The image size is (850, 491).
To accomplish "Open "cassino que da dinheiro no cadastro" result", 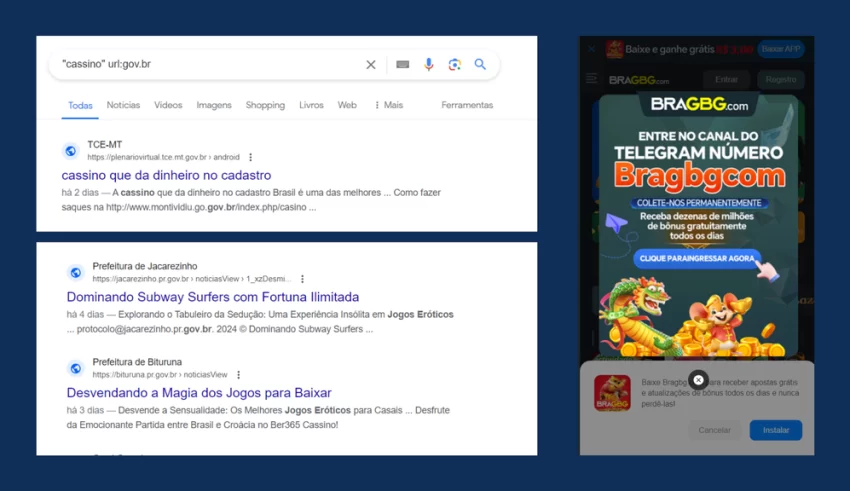I will point(166,175).
